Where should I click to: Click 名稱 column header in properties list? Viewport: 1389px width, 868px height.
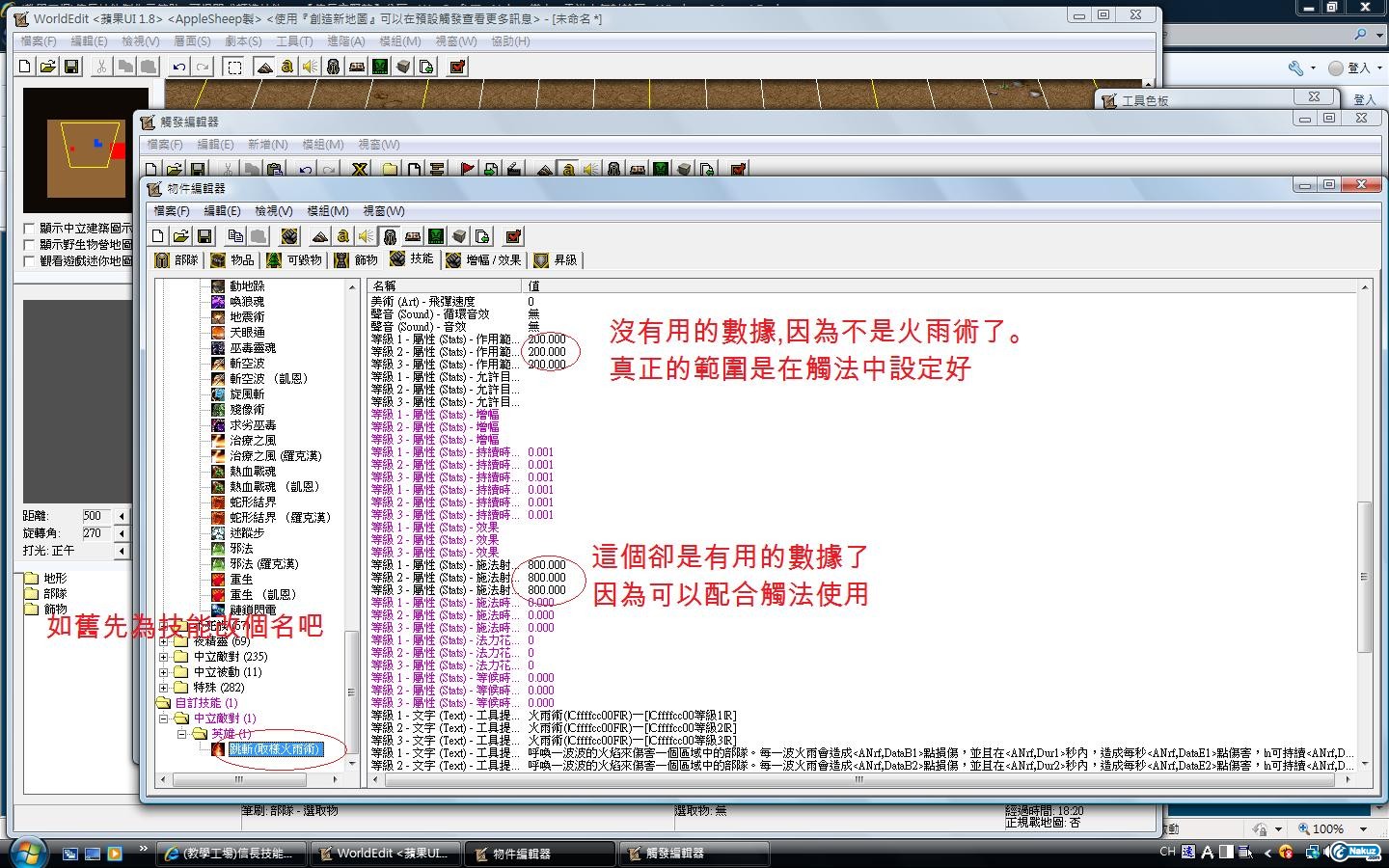click(445, 286)
